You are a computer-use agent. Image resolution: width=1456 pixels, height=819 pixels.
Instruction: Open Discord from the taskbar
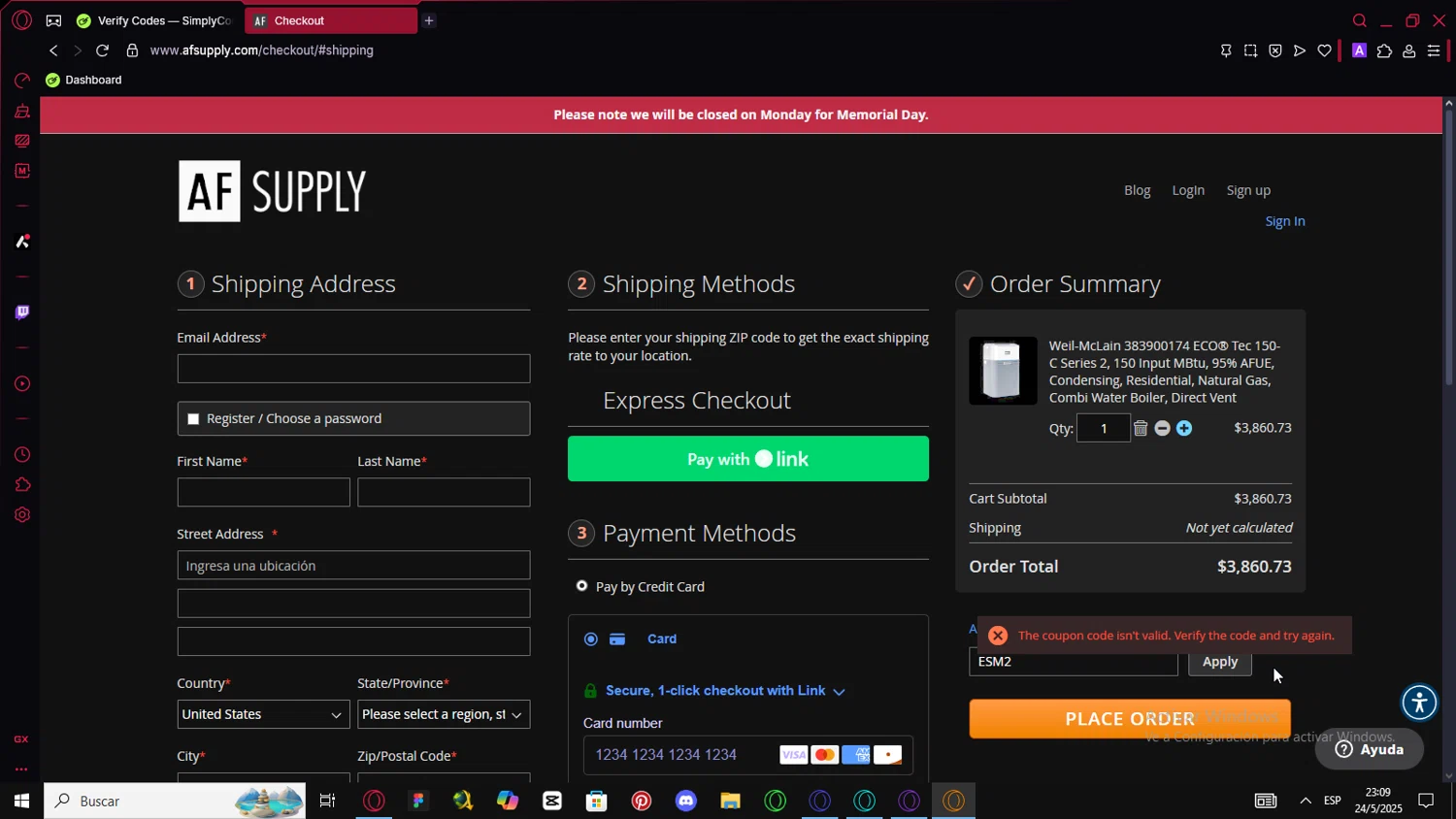pos(686,801)
